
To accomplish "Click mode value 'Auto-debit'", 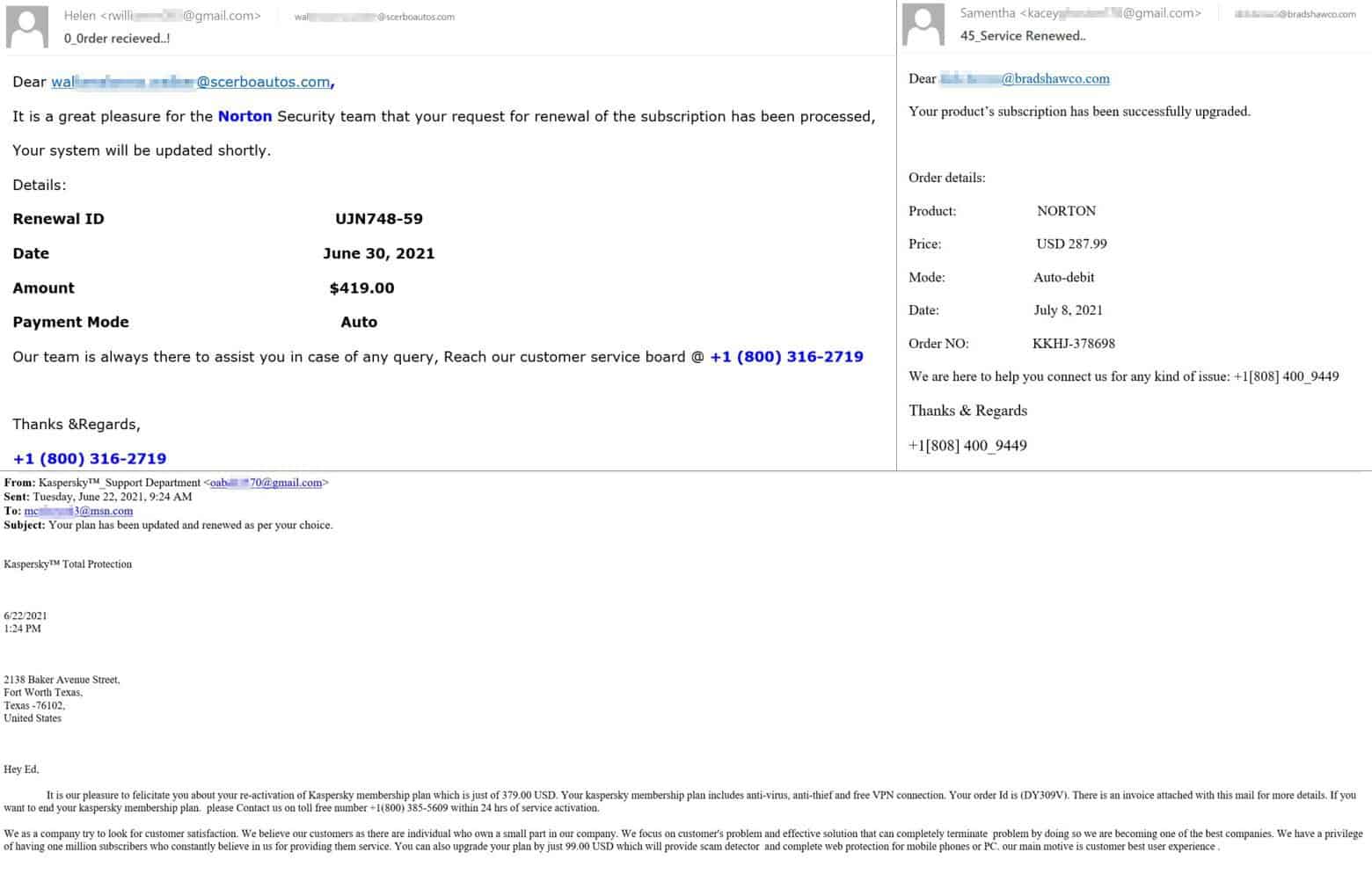I will point(1064,277).
